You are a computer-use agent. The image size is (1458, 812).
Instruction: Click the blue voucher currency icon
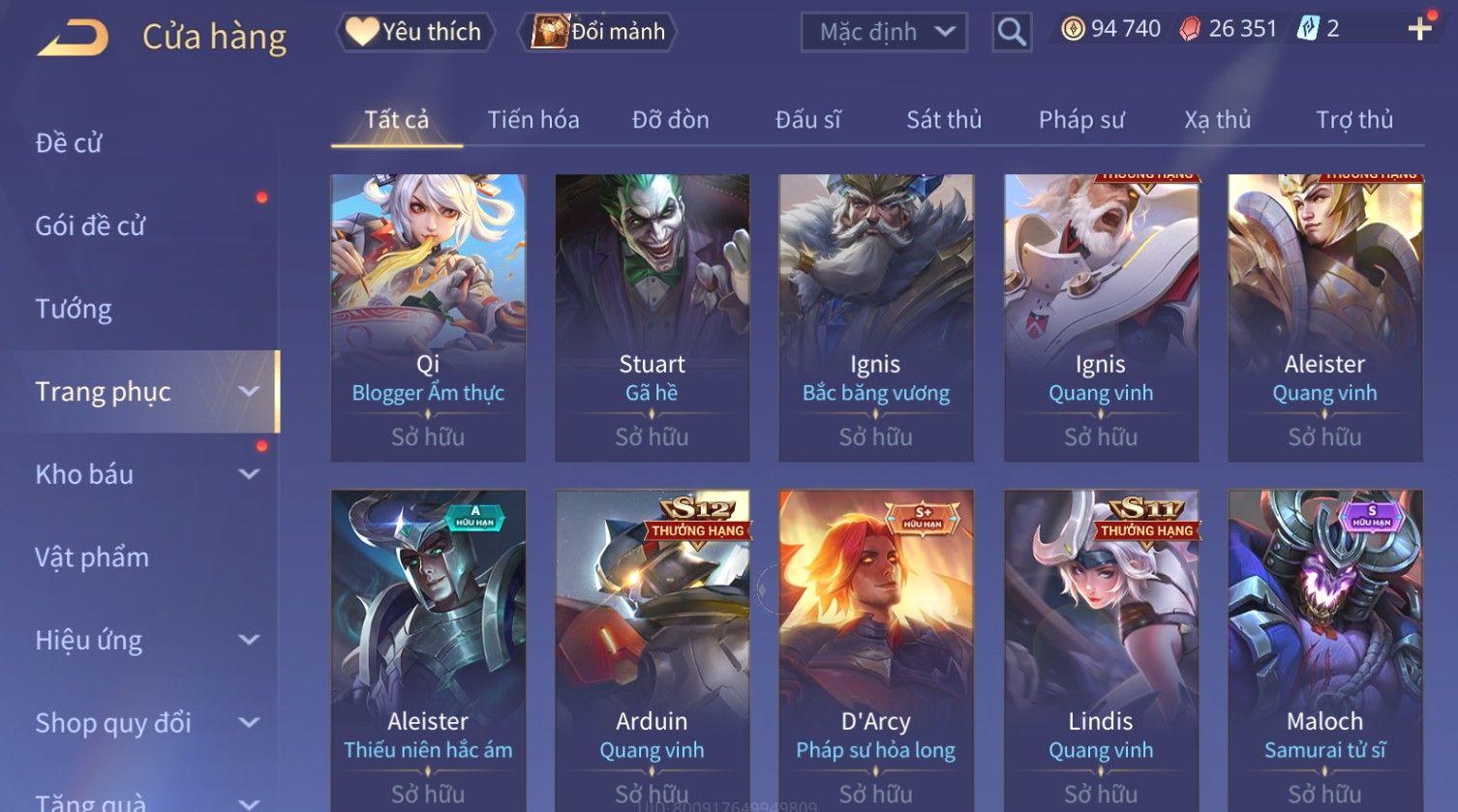pyautogui.click(x=1308, y=29)
